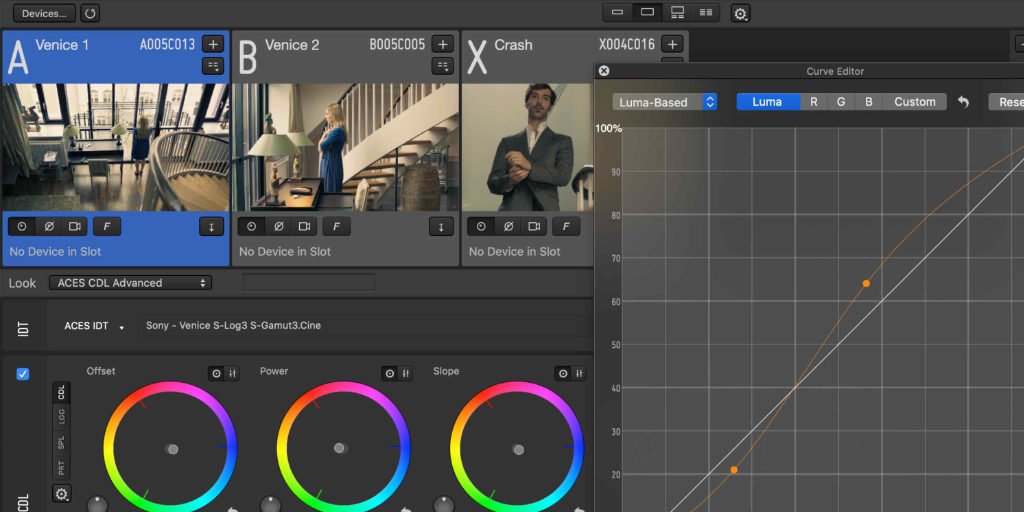Select the R curve tab
1024x512 pixels.
(814, 102)
